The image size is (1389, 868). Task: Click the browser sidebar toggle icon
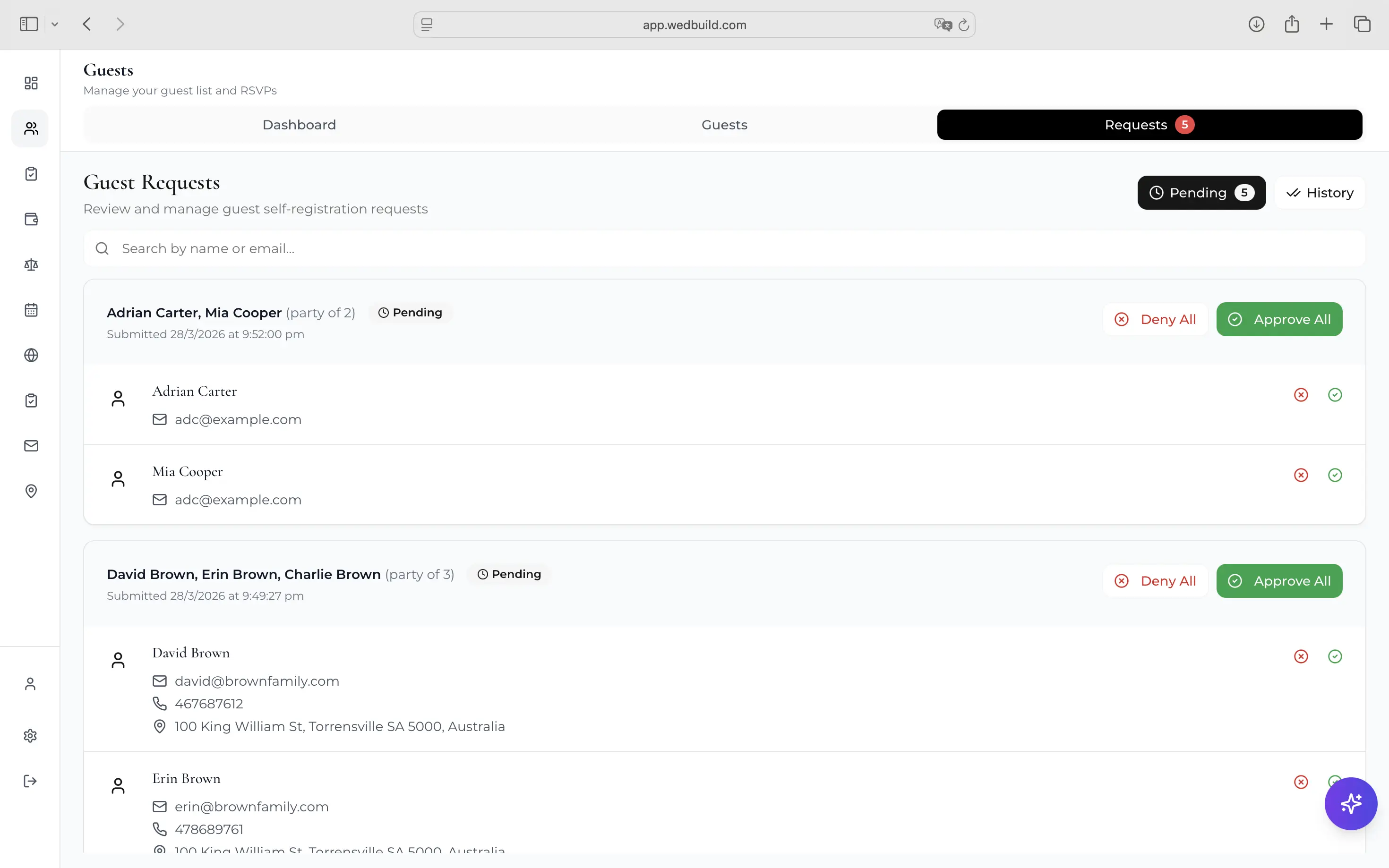29,24
